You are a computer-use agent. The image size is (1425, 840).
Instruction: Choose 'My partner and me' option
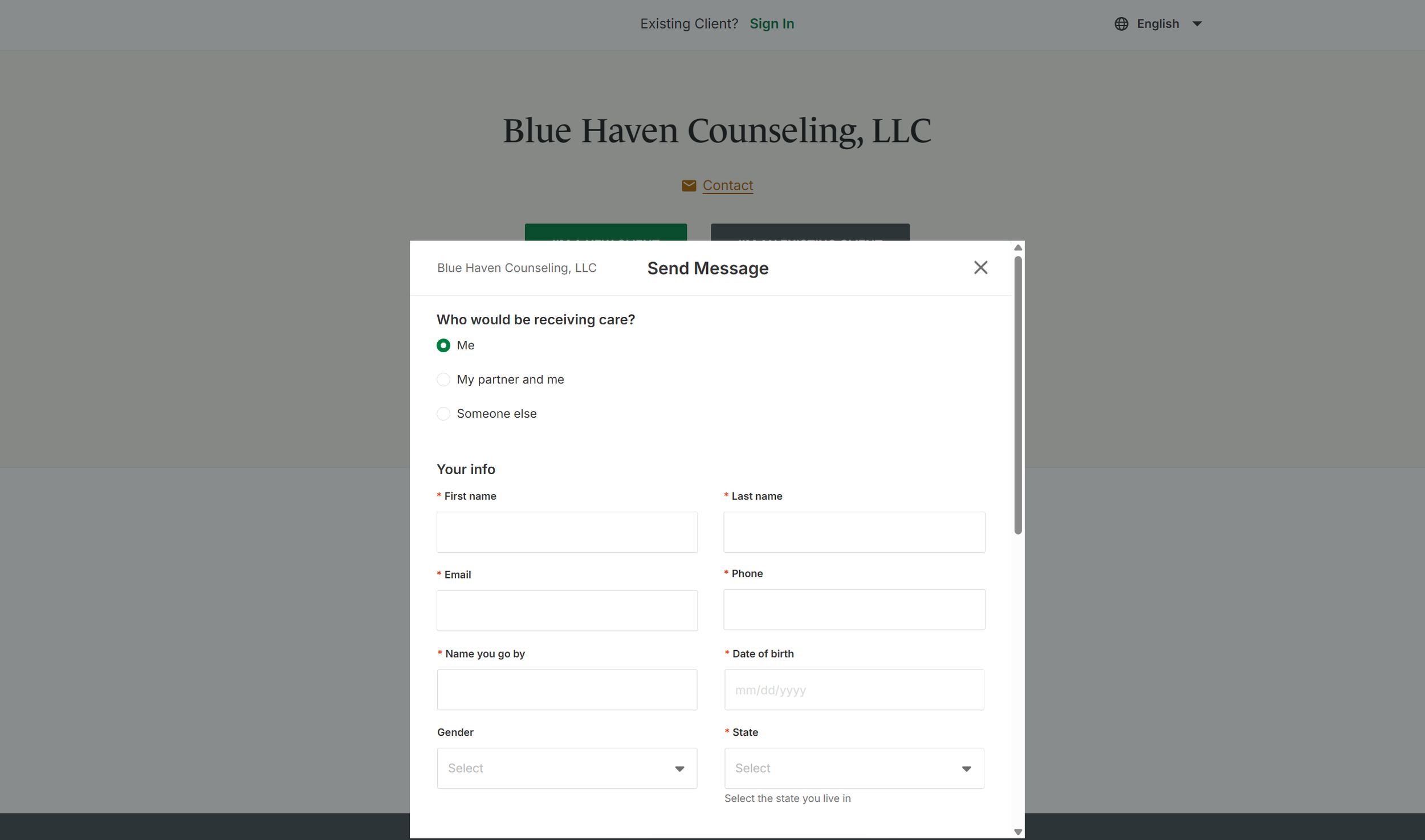443,380
